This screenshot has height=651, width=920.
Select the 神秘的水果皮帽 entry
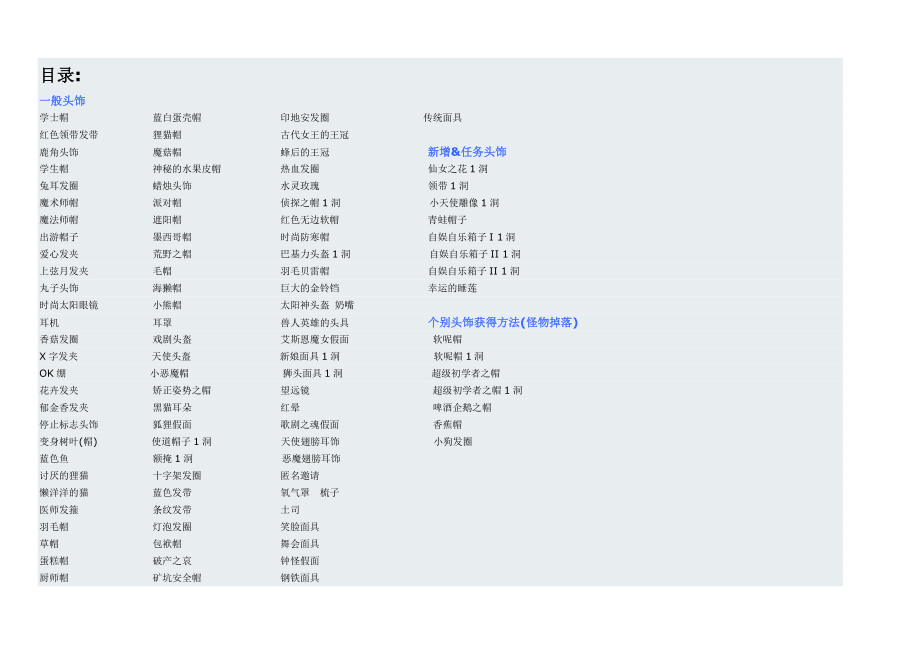pos(187,169)
